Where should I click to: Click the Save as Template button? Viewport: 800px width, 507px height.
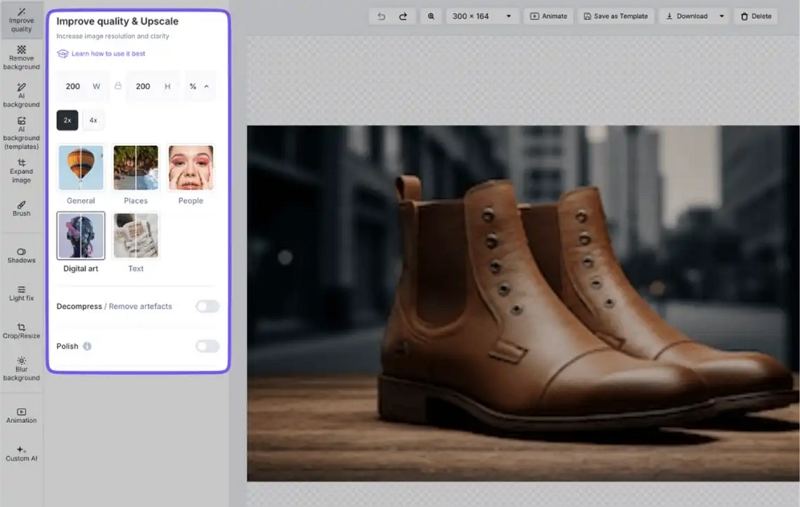point(616,16)
